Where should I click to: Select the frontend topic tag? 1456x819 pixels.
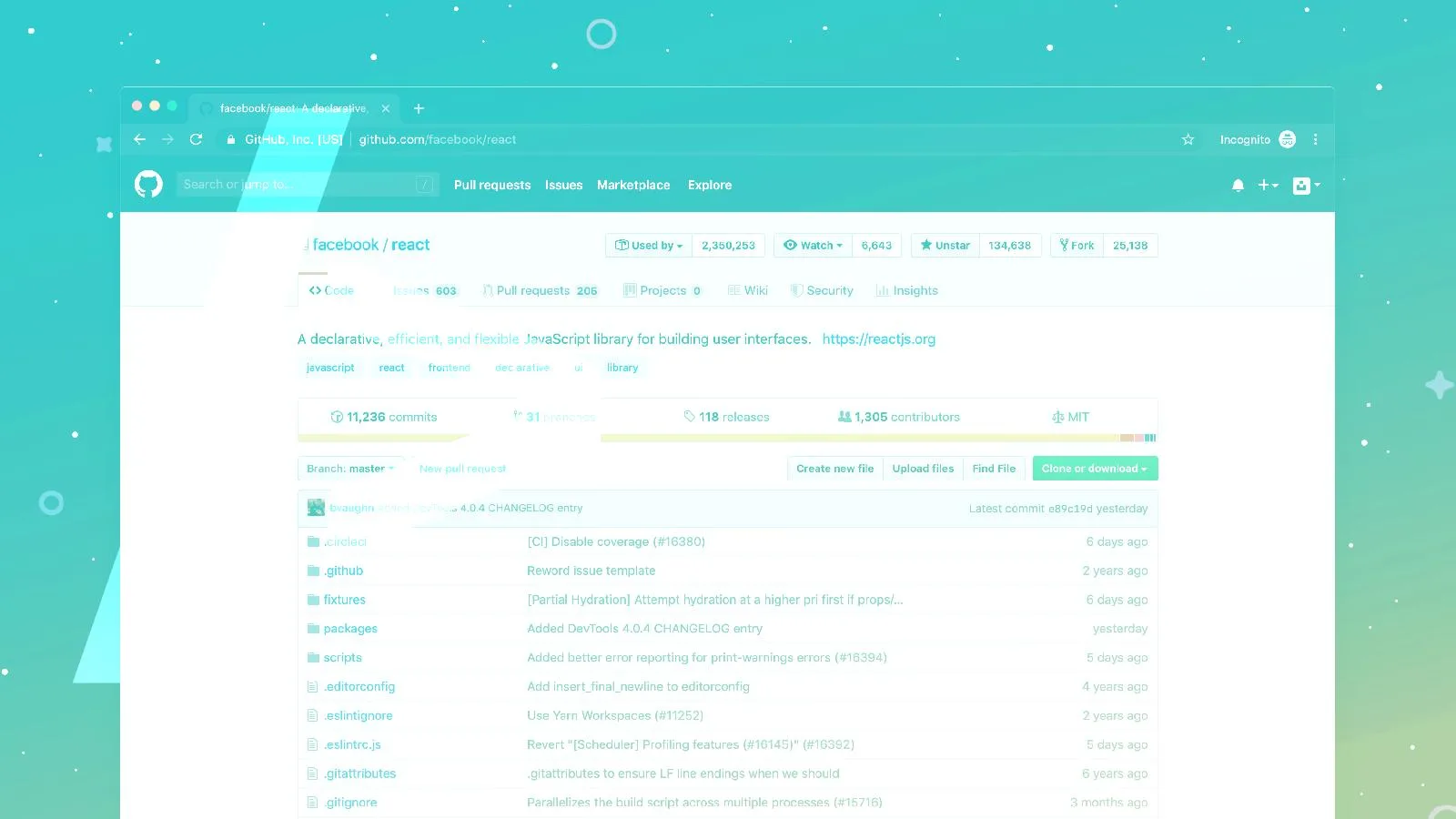[450, 368]
